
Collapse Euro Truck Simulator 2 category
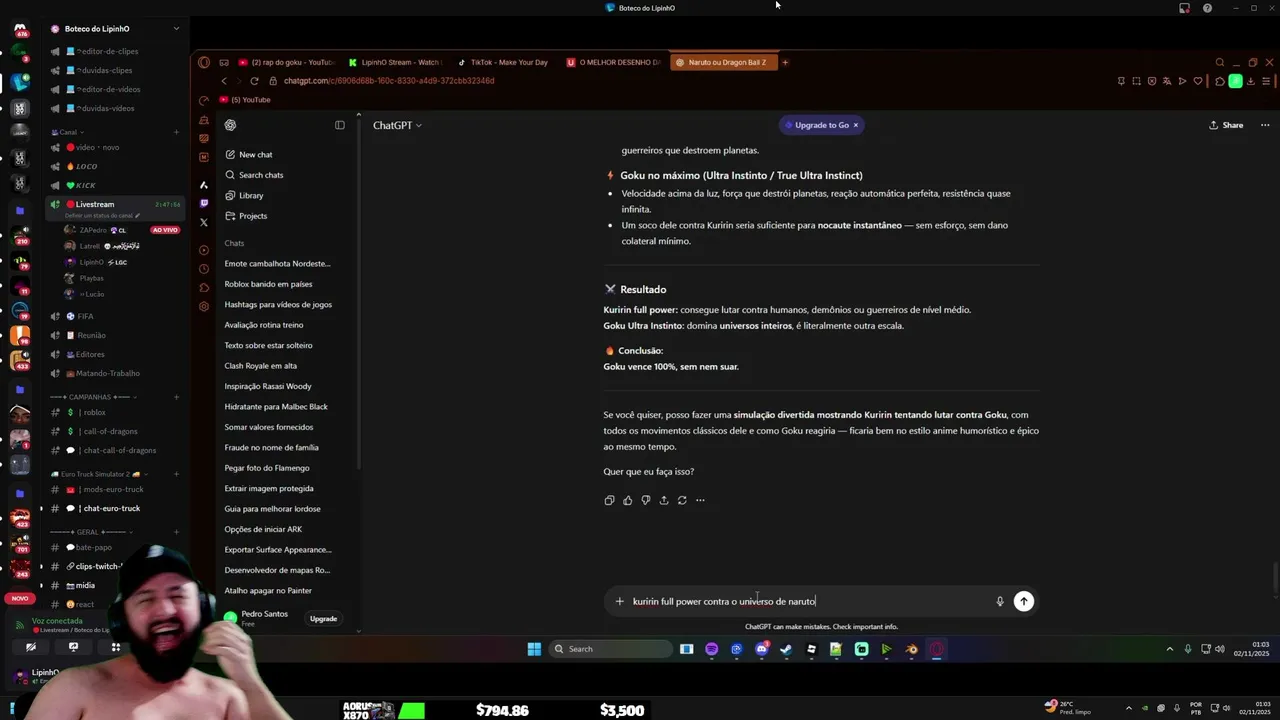point(98,474)
